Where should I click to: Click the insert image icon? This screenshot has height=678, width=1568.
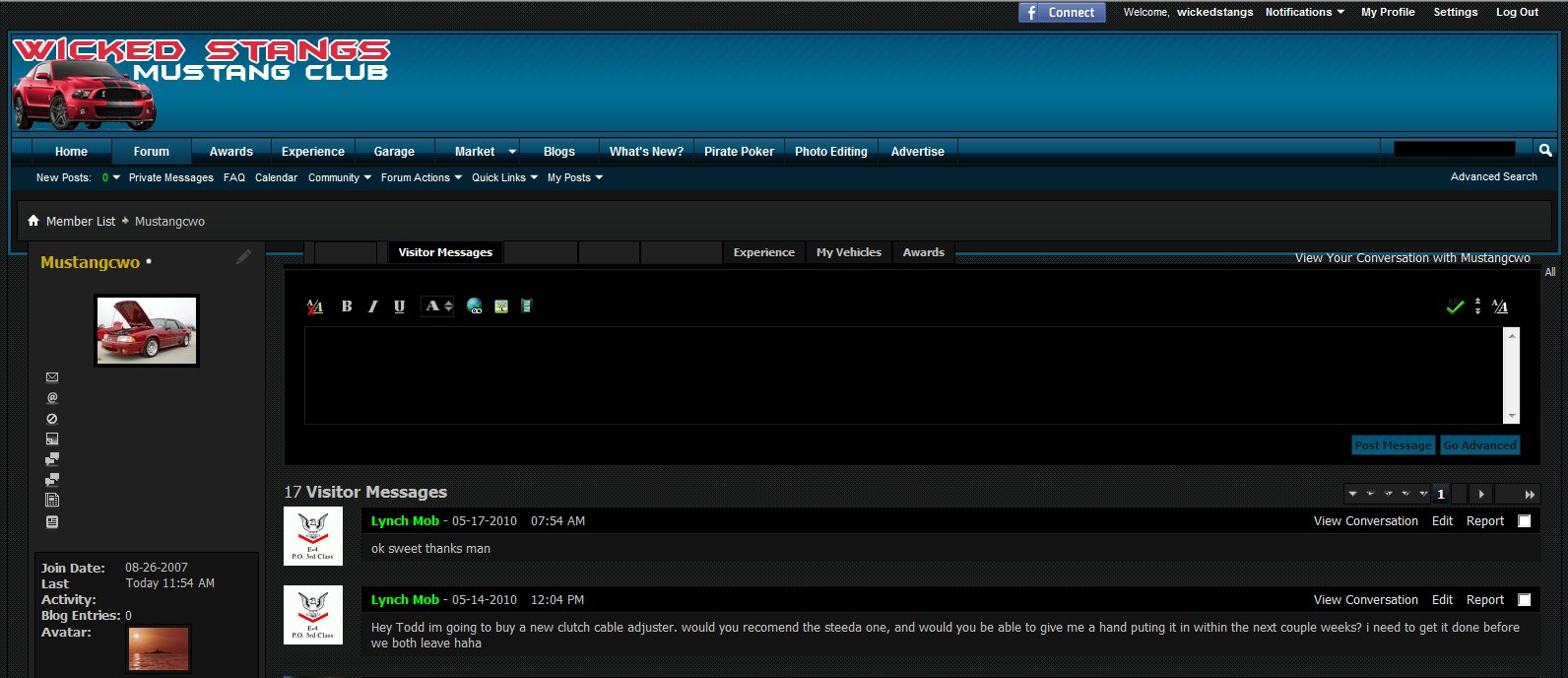(501, 306)
